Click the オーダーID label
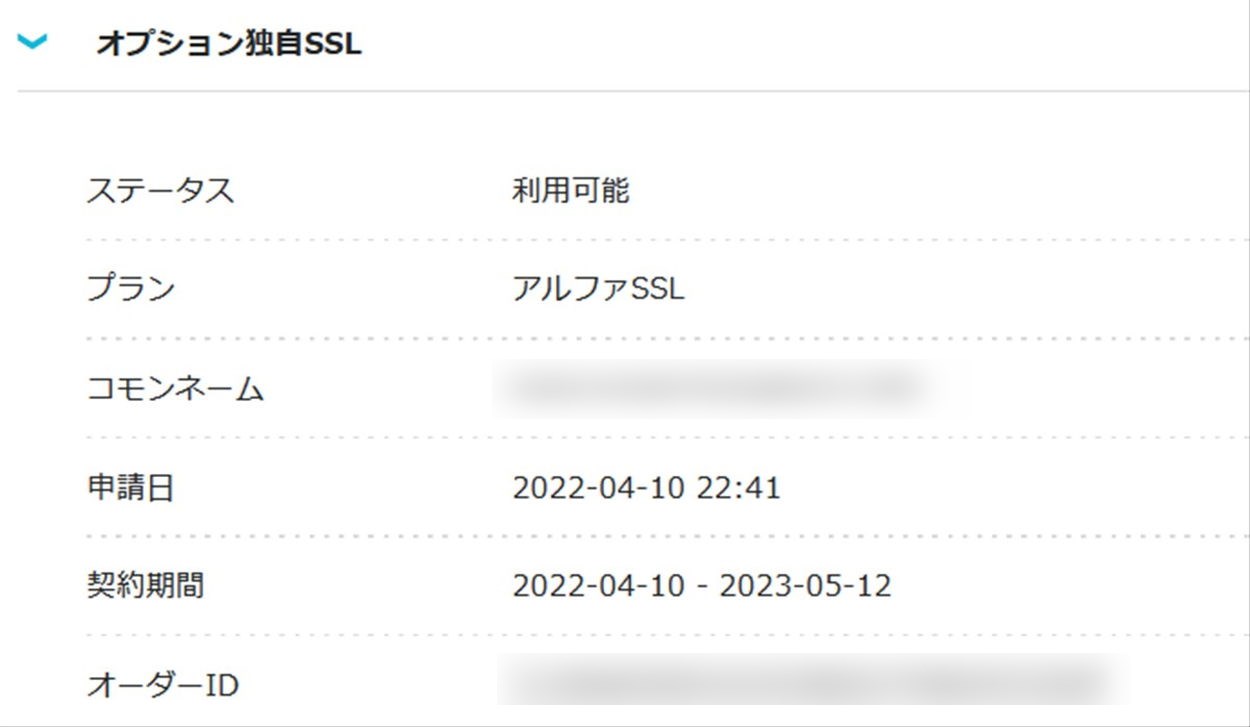This screenshot has height=727, width=1250. coord(163,686)
